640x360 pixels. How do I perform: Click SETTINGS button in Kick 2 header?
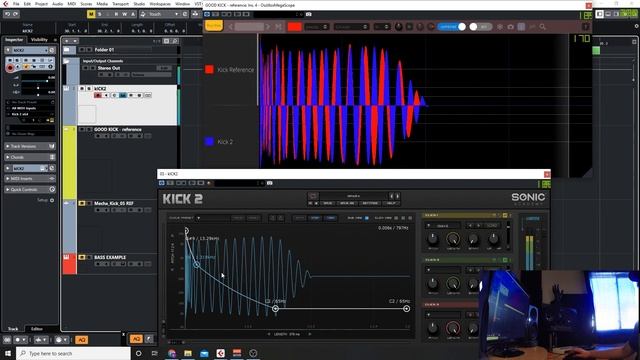point(370,203)
